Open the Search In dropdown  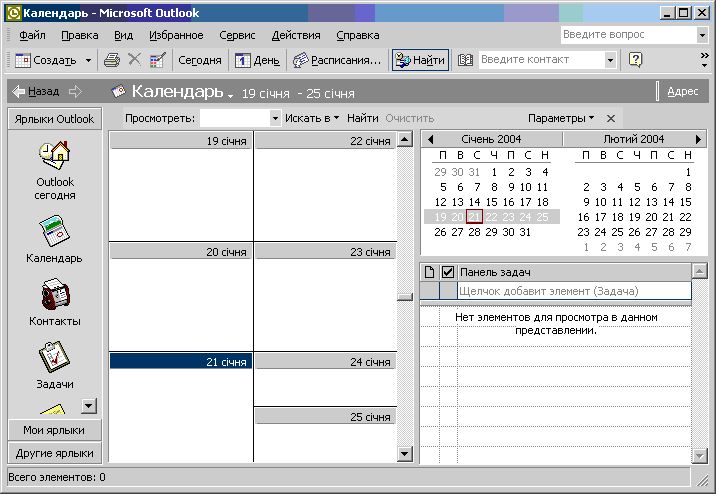[312, 118]
